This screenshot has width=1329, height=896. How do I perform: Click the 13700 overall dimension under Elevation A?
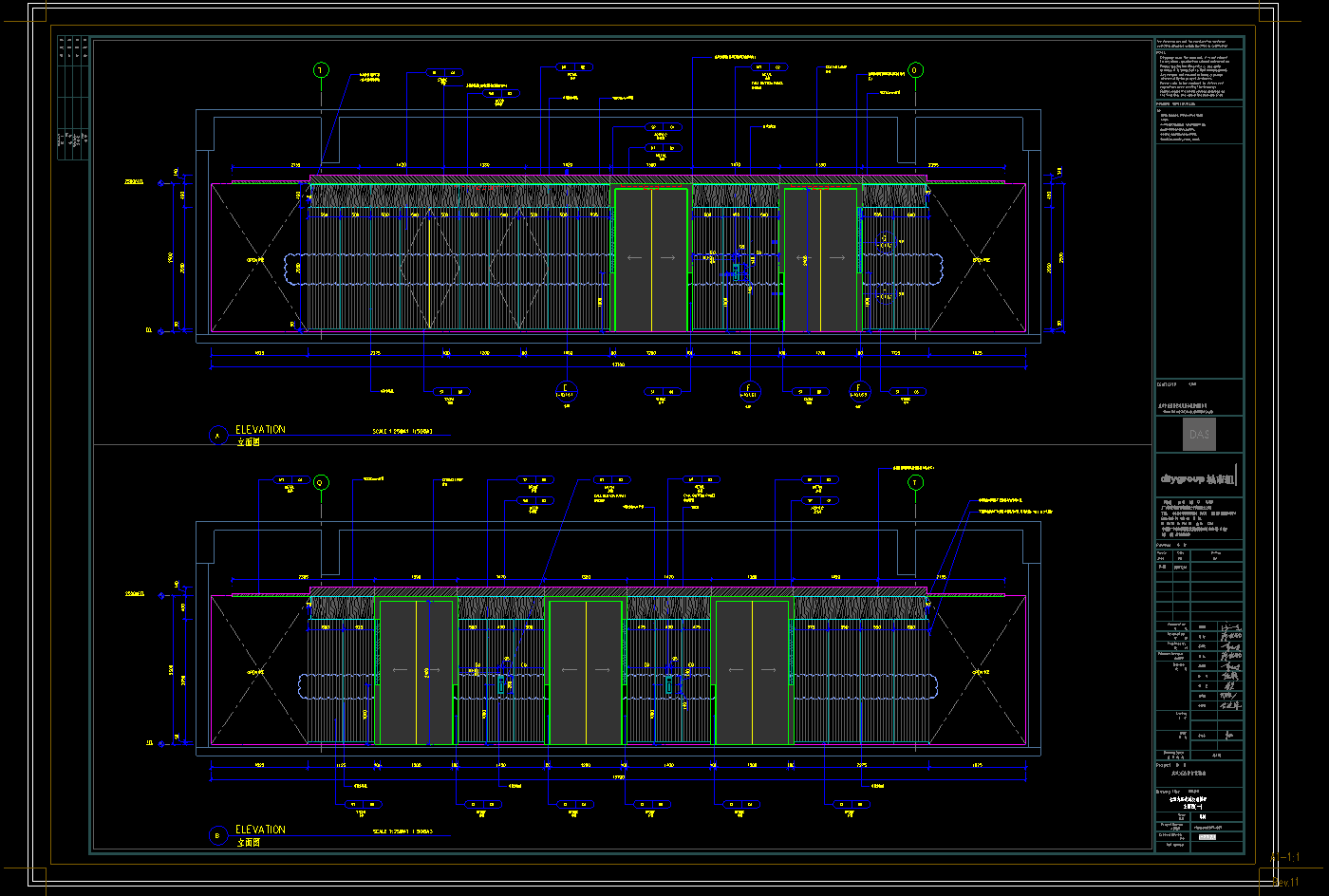tap(618, 364)
